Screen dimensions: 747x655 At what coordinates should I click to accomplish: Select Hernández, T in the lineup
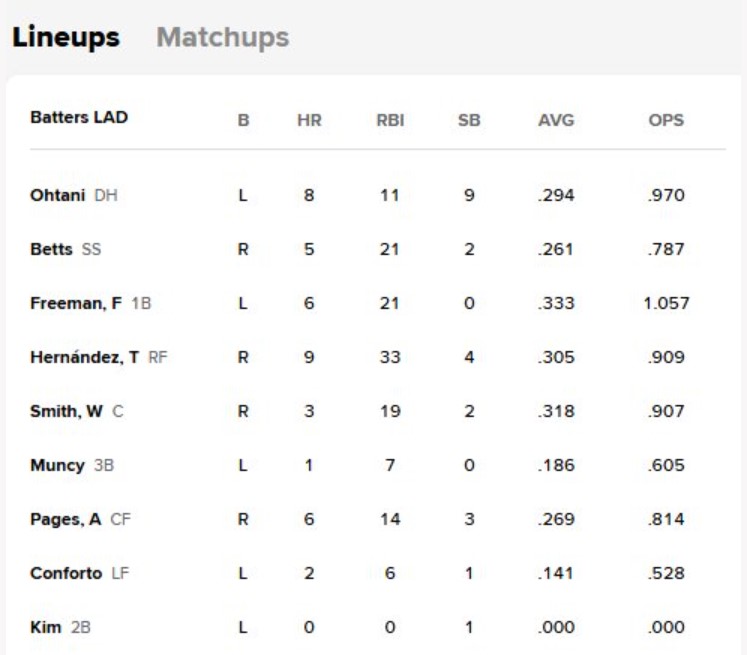(x=87, y=358)
